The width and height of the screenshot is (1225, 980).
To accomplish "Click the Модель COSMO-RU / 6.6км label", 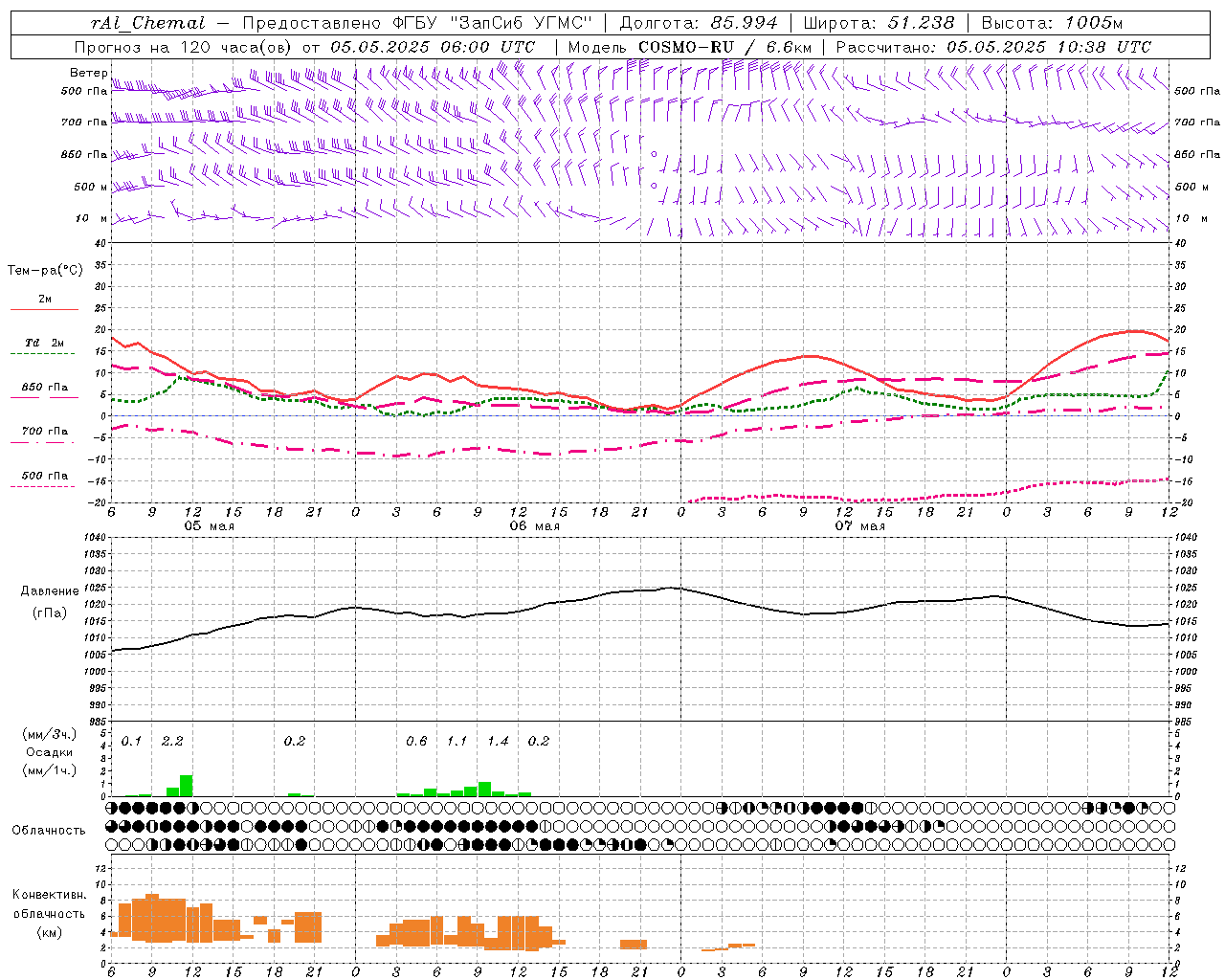I will 689,47.
